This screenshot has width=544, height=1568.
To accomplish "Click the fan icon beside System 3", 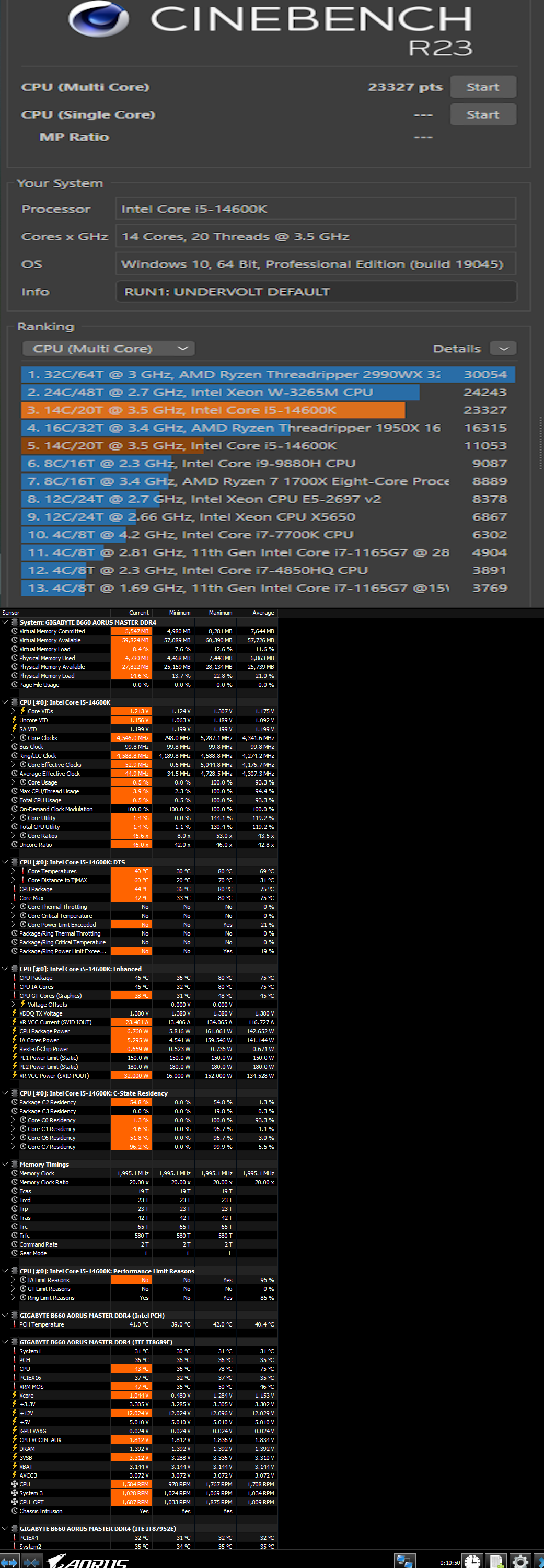I will [15, 1493].
